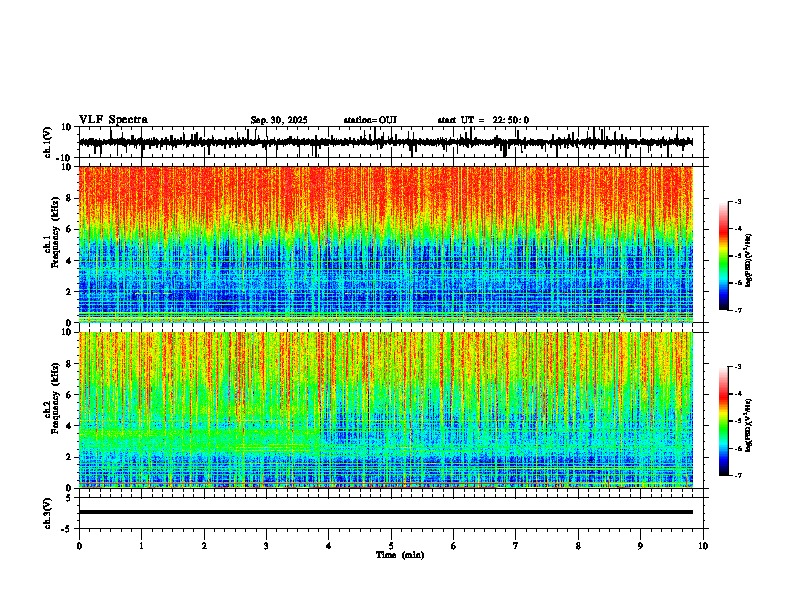
Task: Click the "8" kHz tick on ch.1 spectrogram
Action: point(70,198)
